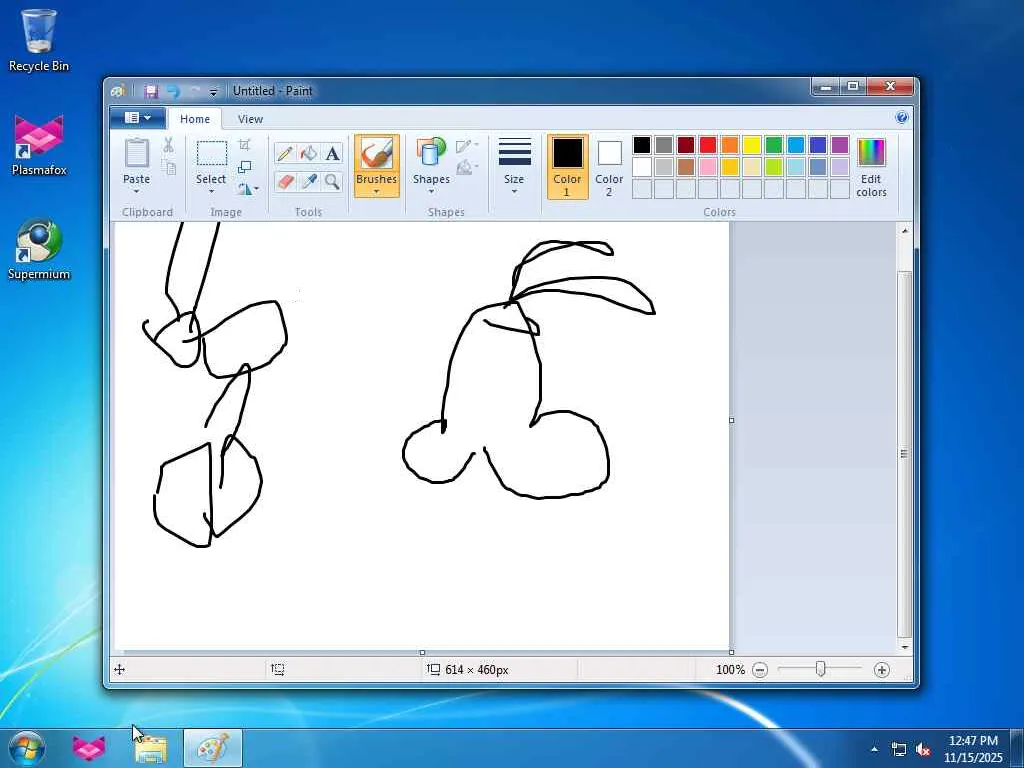Open the shape Outline dropdown

(467, 145)
